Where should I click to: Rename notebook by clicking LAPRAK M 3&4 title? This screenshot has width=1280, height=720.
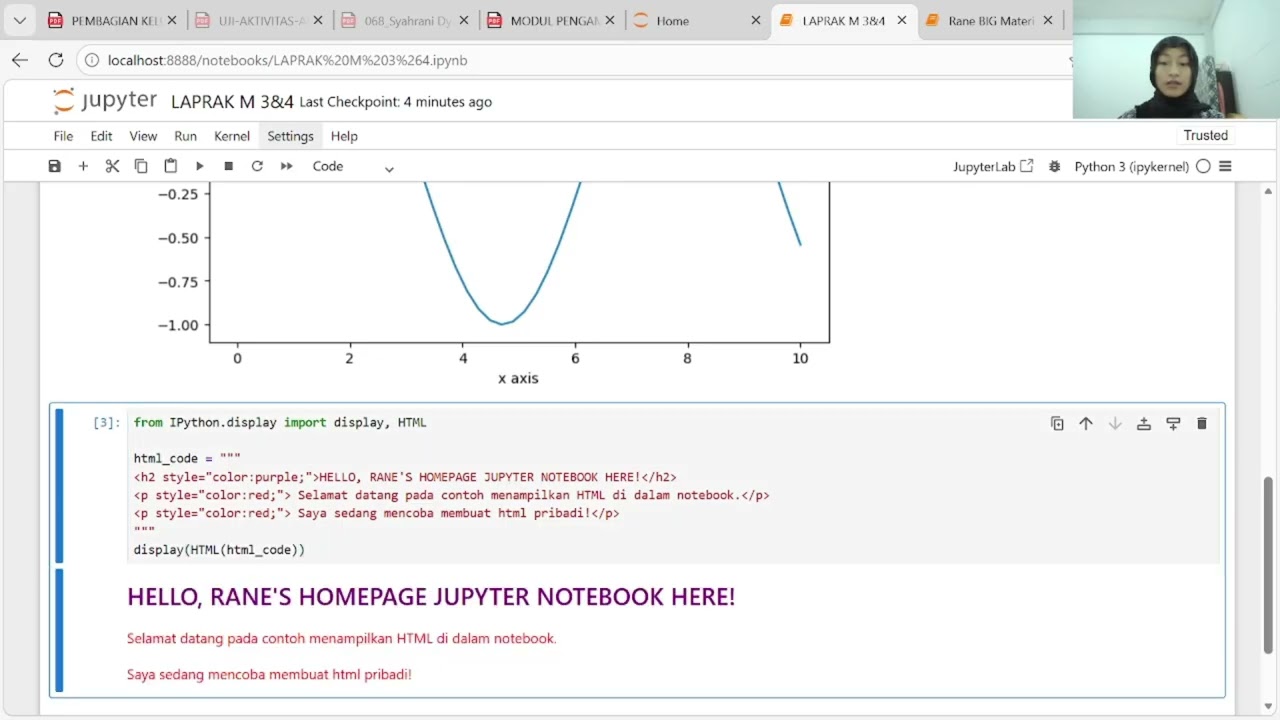[232, 102]
